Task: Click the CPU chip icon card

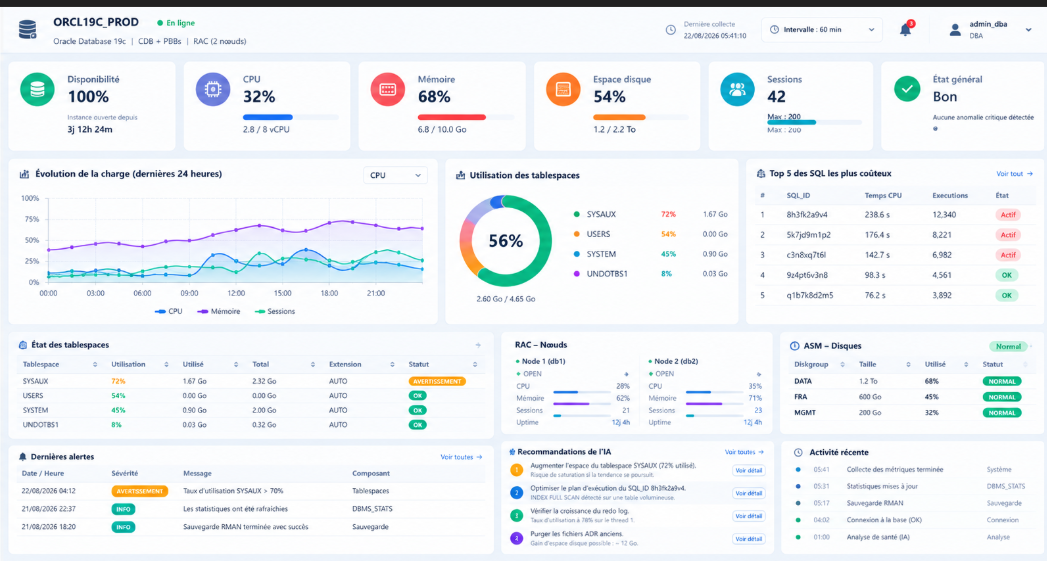Action: click(213, 89)
